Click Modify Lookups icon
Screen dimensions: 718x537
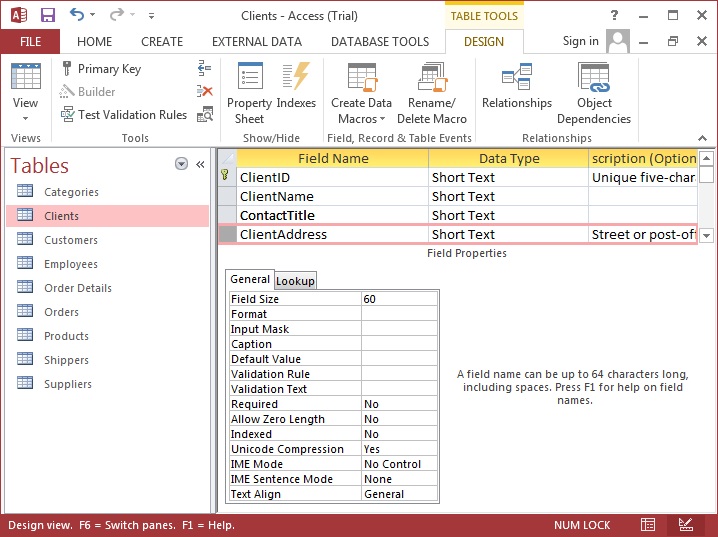click(x=205, y=114)
